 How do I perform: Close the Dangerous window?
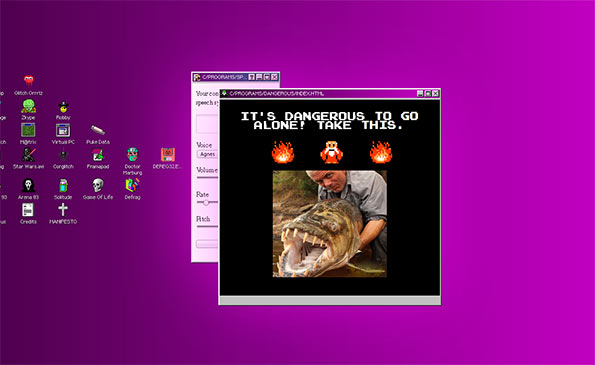435,93
